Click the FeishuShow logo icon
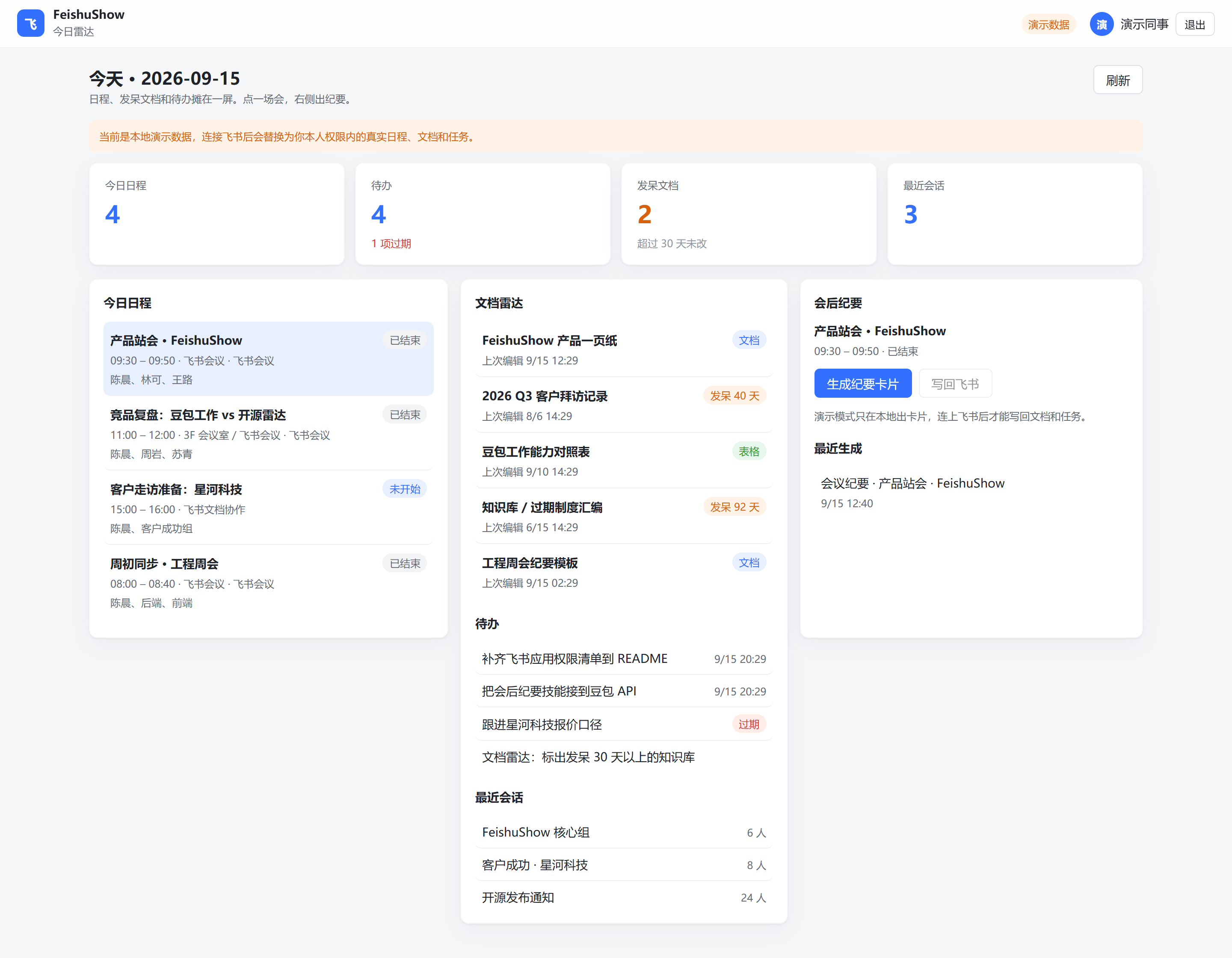1232x958 pixels. point(30,23)
